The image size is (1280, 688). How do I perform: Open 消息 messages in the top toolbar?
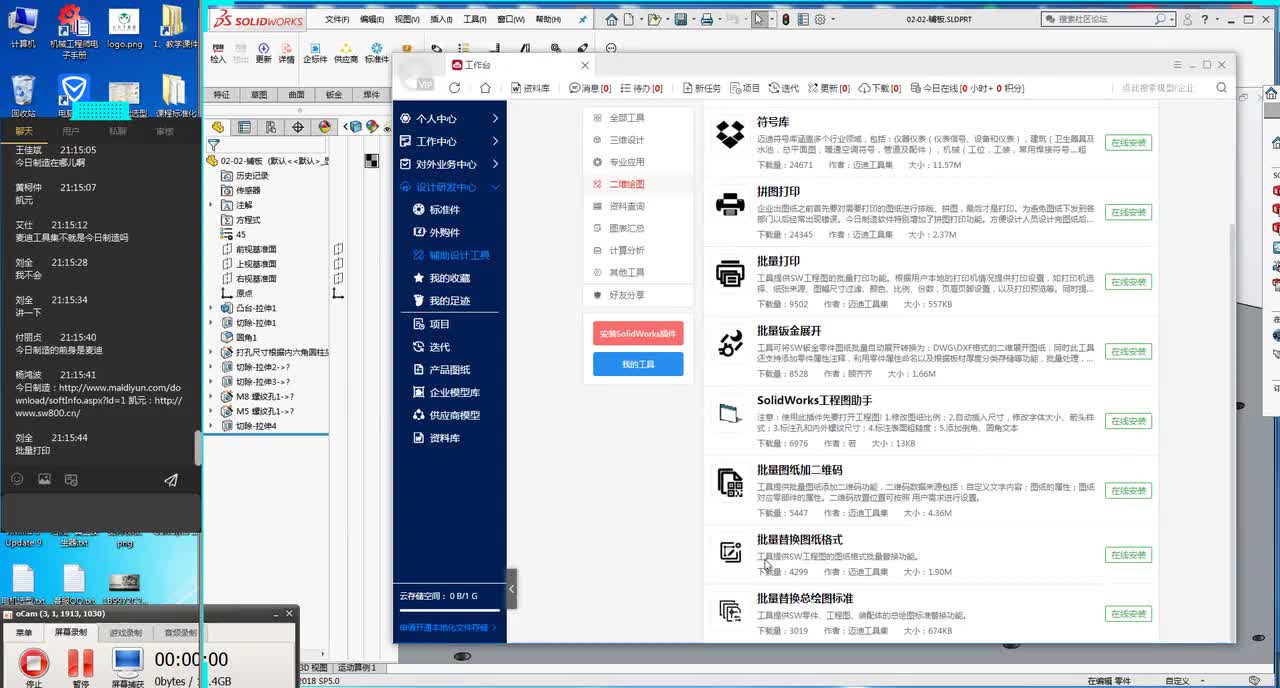pyautogui.click(x=589, y=88)
